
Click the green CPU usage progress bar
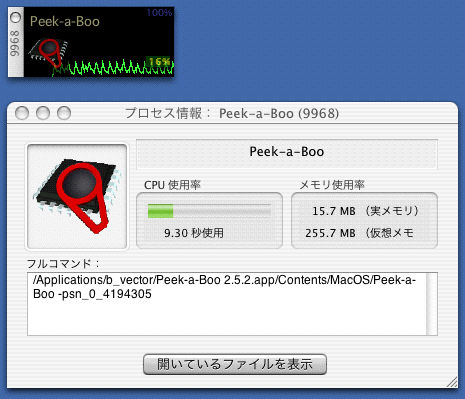[209, 211]
